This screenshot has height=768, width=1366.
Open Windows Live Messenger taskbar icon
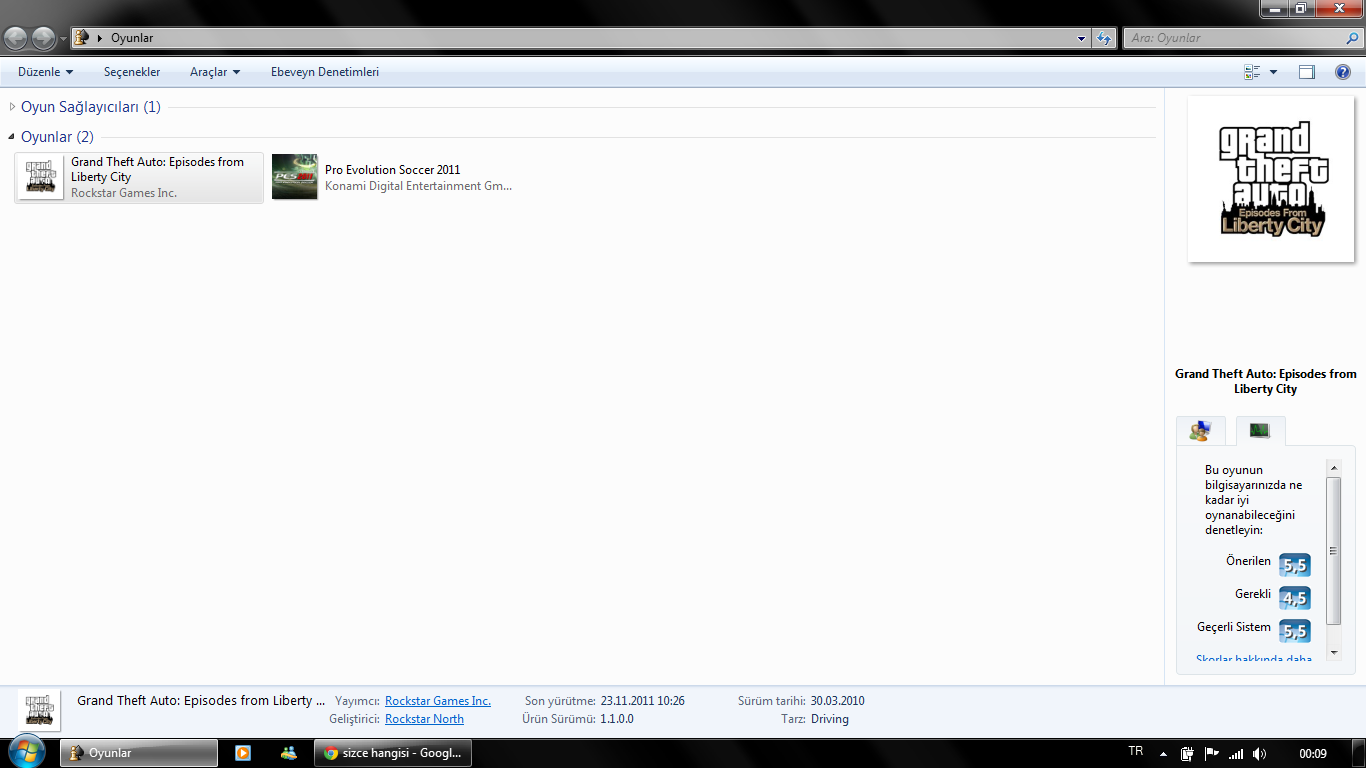(289, 753)
